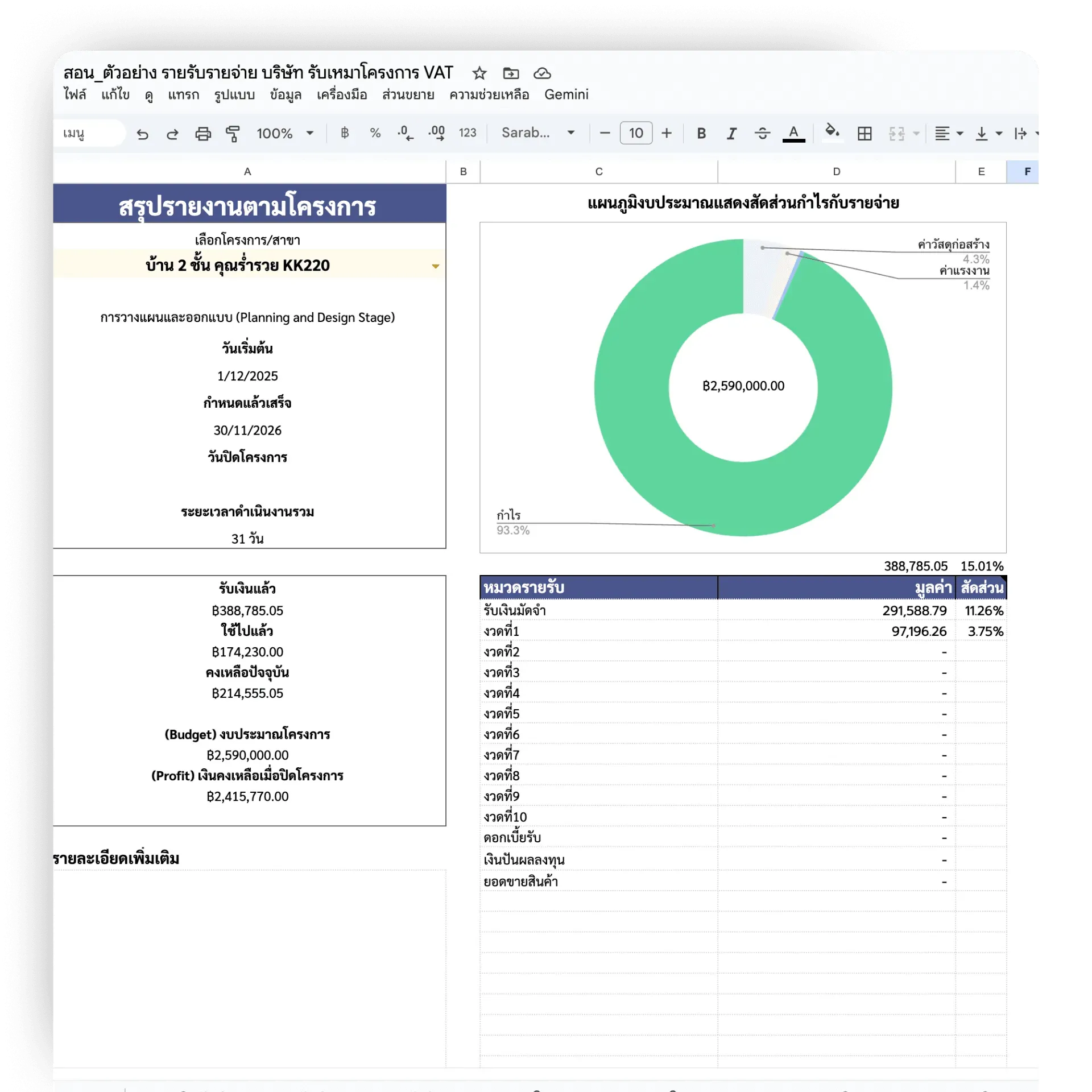
Task: Select the column F header
Action: [1027, 171]
